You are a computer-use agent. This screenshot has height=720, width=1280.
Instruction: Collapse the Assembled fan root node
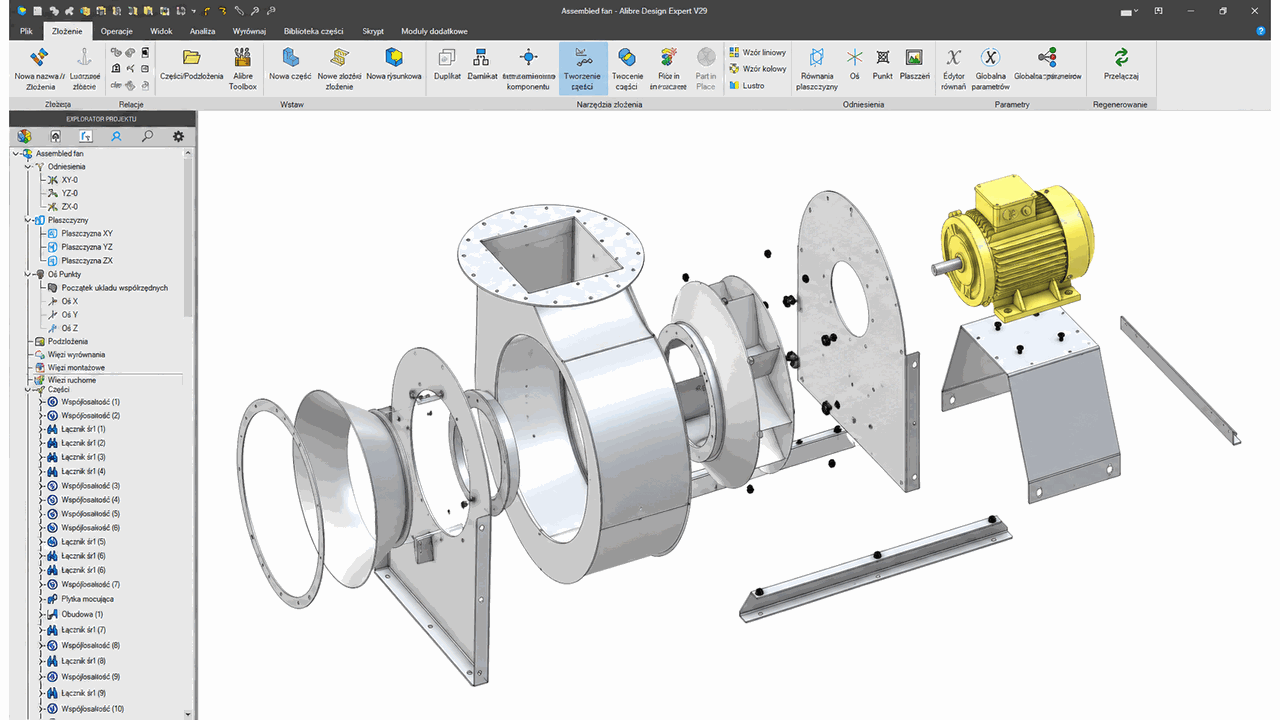(x=16, y=153)
